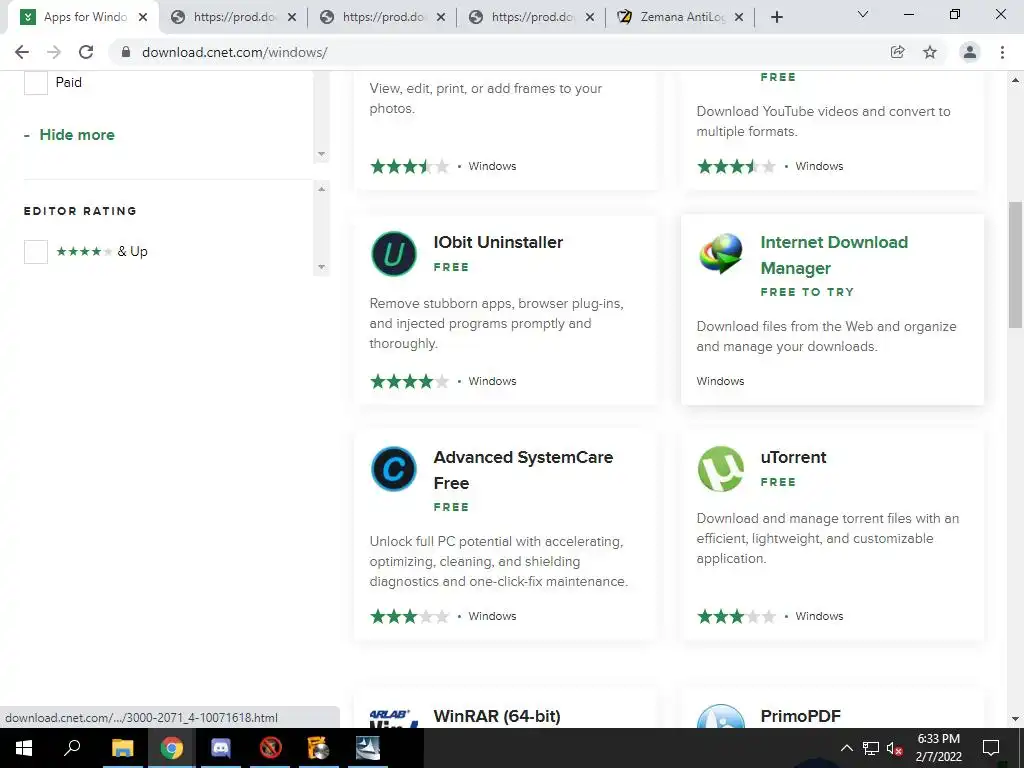The height and width of the screenshot is (768, 1024).
Task: Open Windows search from the taskbar
Action: pyautogui.click(x=72, y=748)
